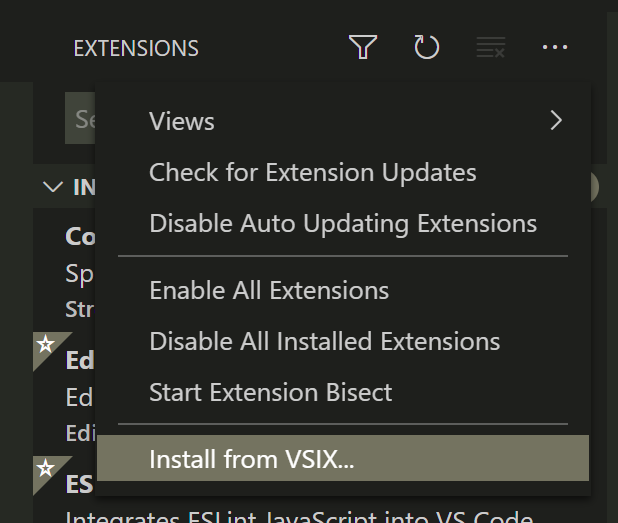Viewport: 618px width, 523px height.
Task: Click the star badge beside the ES extension
Action: [x=45, y=468]
